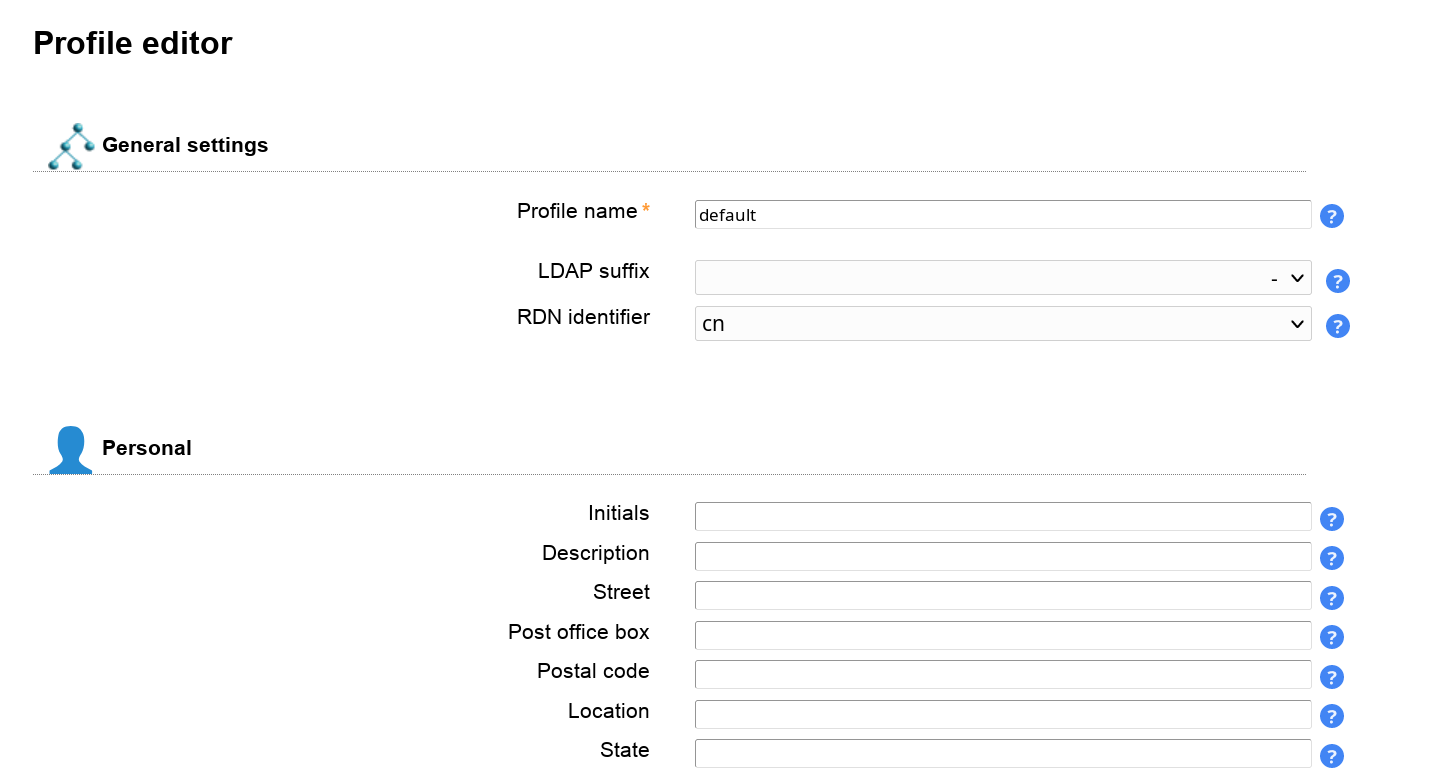Click the Description input box

coord(1002,556)
